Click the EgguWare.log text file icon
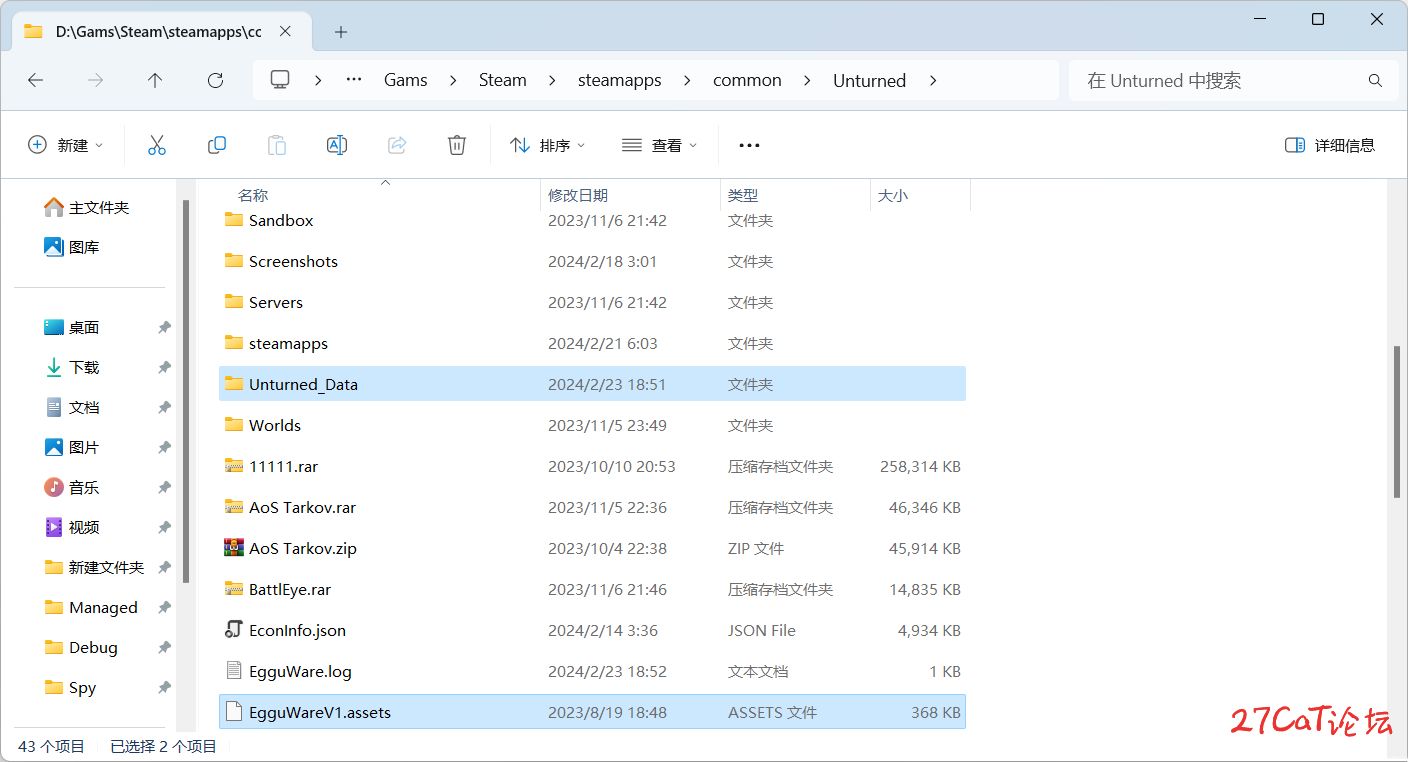 pos(234,671)
